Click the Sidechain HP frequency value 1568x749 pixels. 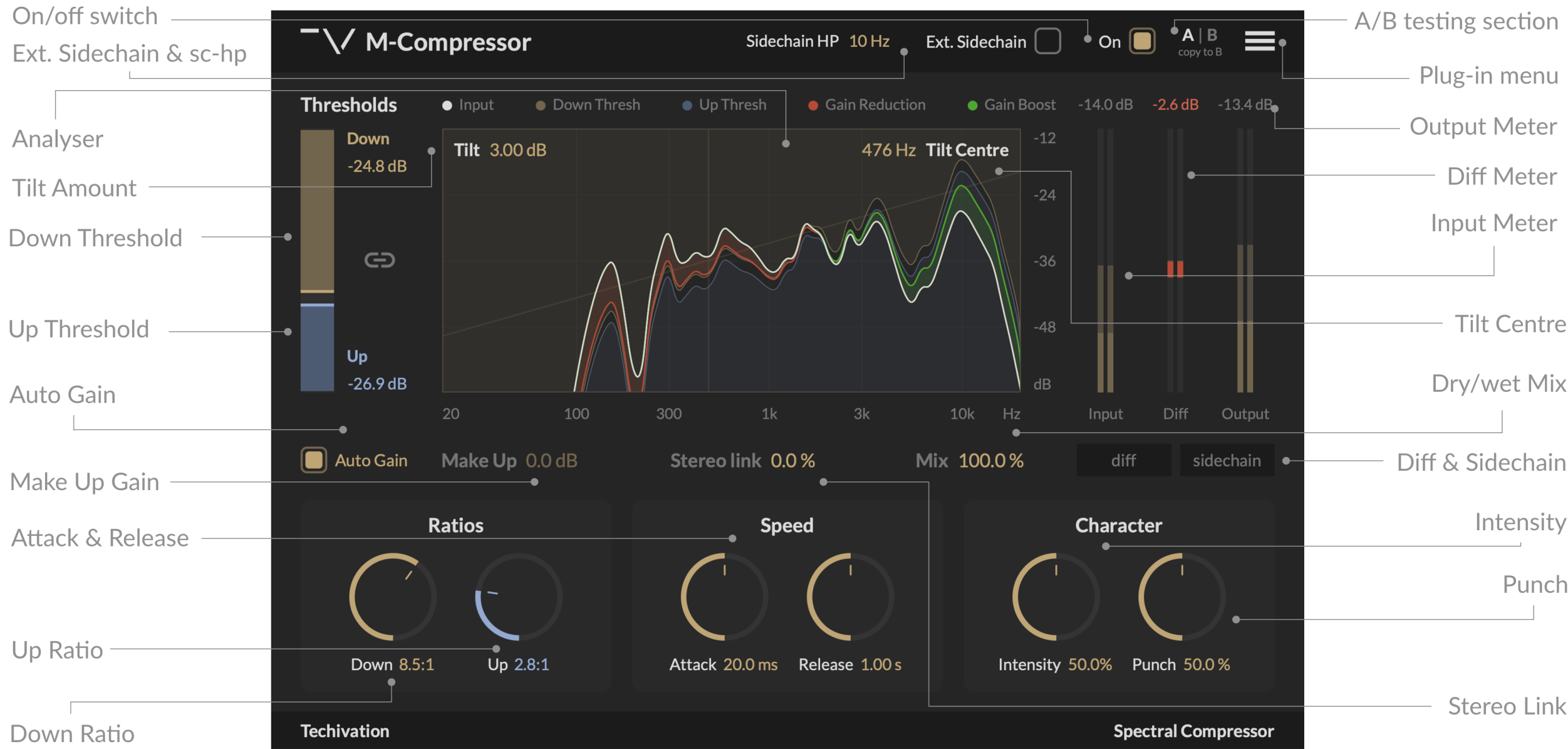870,40
